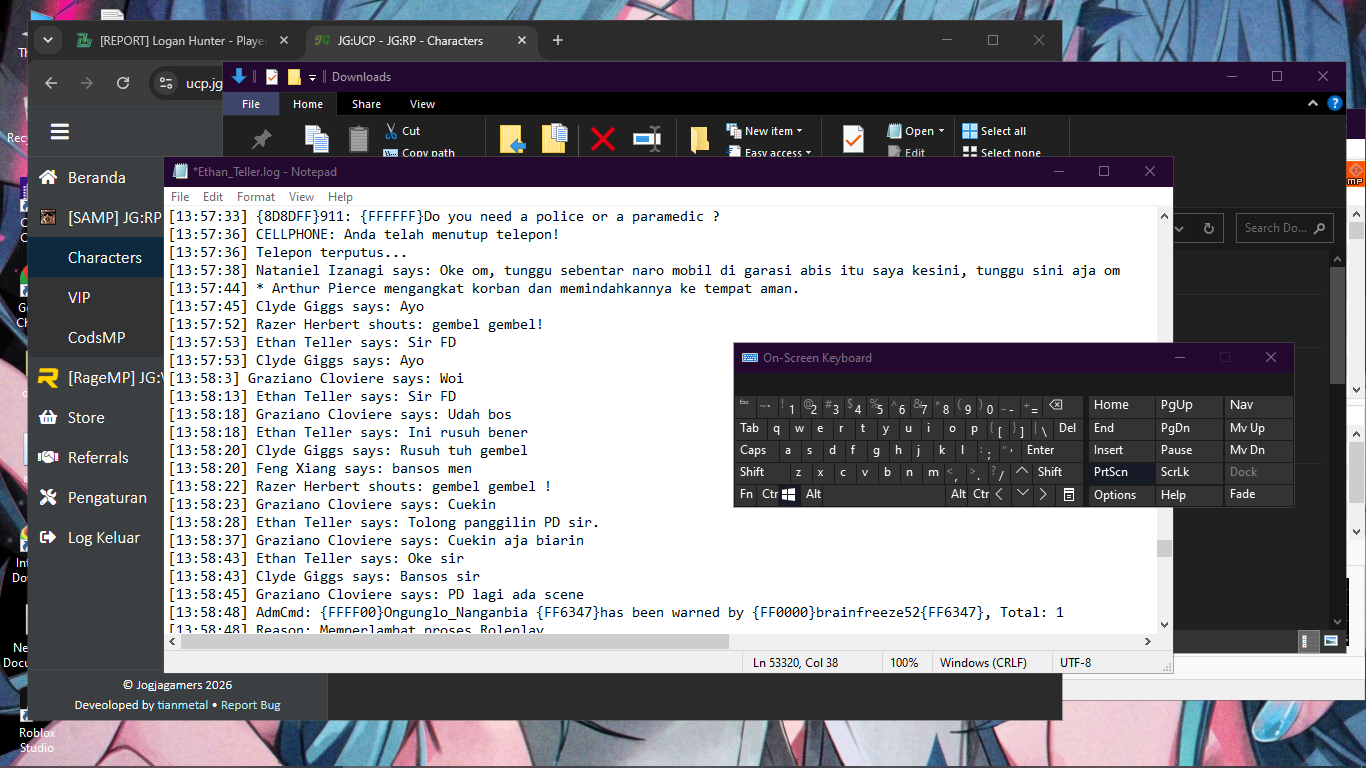Click the Beranda home icon
This screenshot has width=1366, height=768.
click(x=47, y=177)
